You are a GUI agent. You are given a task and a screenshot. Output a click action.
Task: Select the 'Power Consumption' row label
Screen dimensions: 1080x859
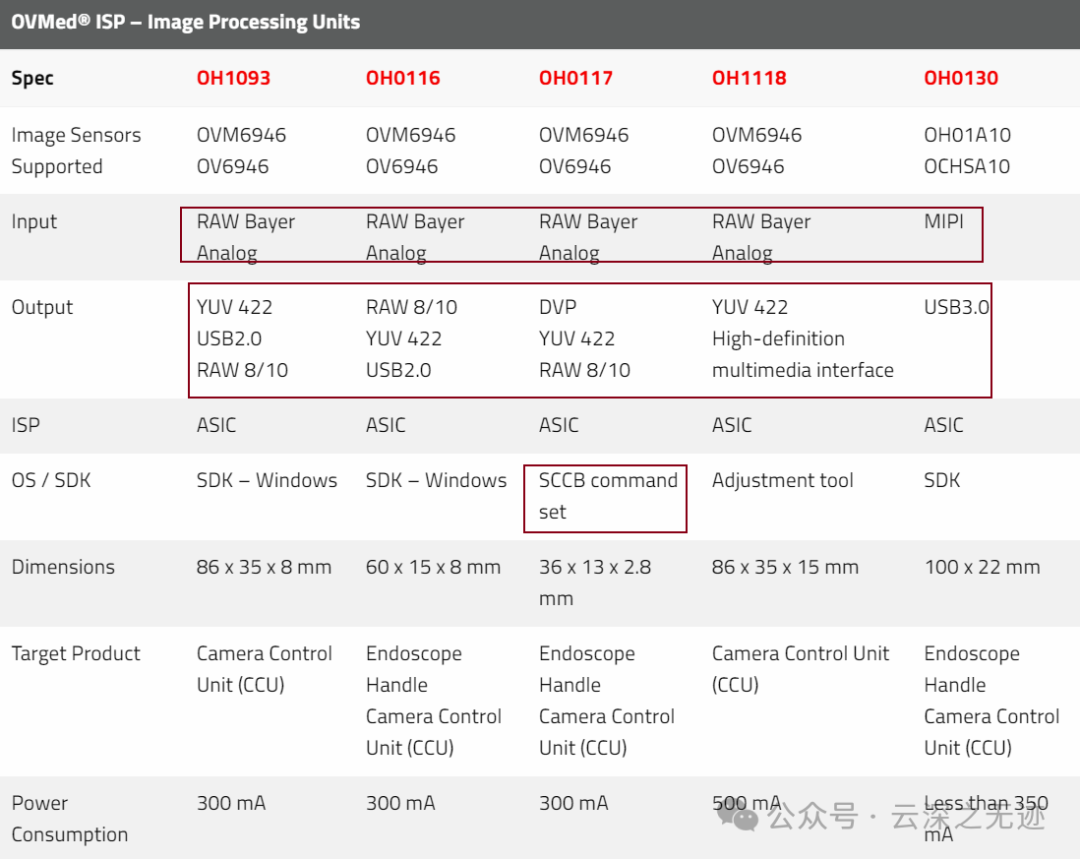[70, 818]
